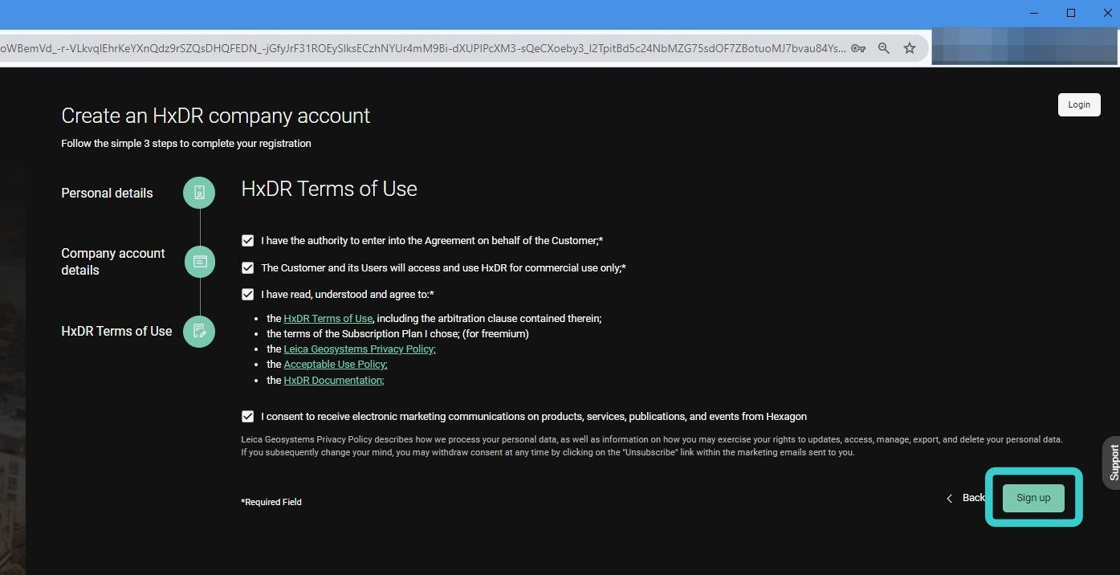Viewport: 1120px width, 575px height.
Task: Minimize the browser window
Action: tap(1035, 13)
